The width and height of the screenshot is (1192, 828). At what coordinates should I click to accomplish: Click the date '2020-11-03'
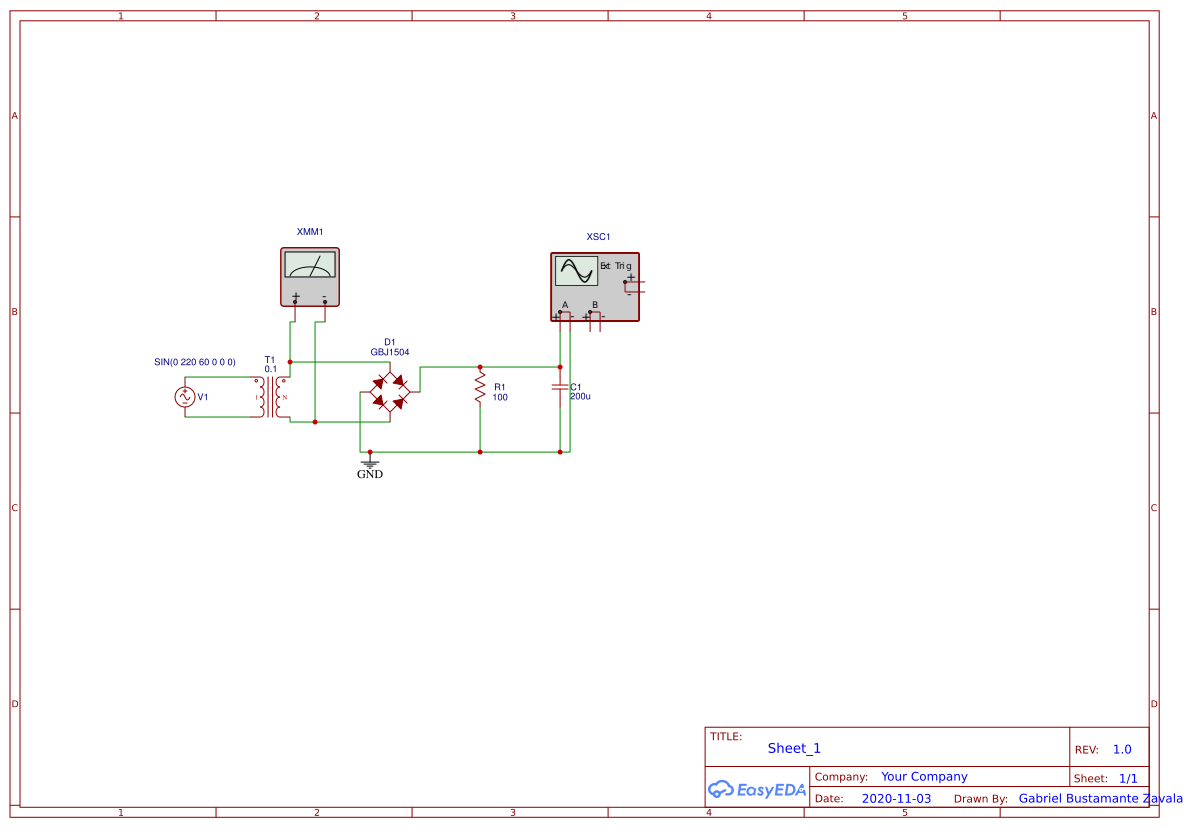896,798
